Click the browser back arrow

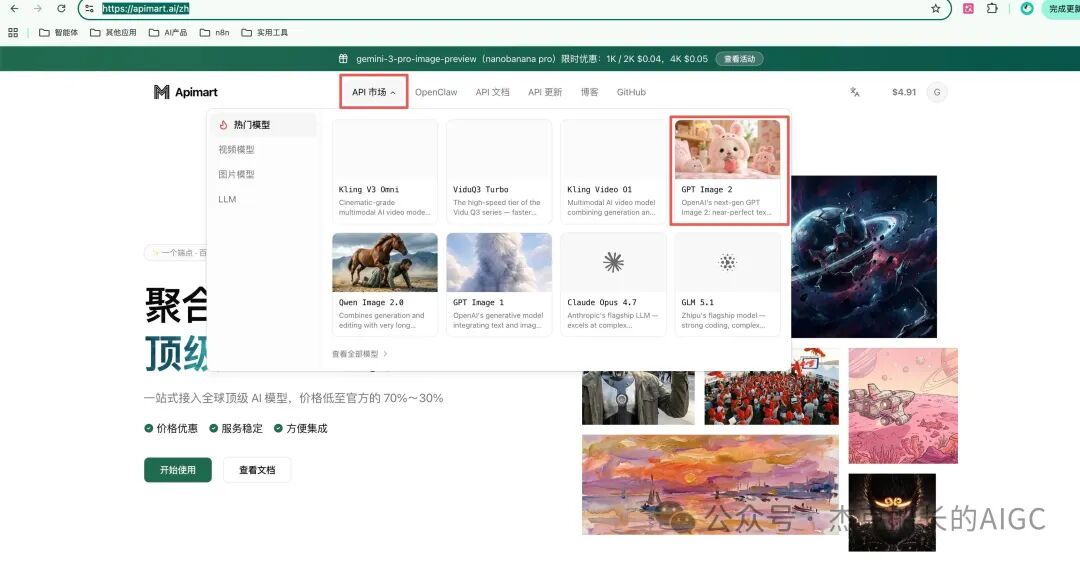(14, 8)
